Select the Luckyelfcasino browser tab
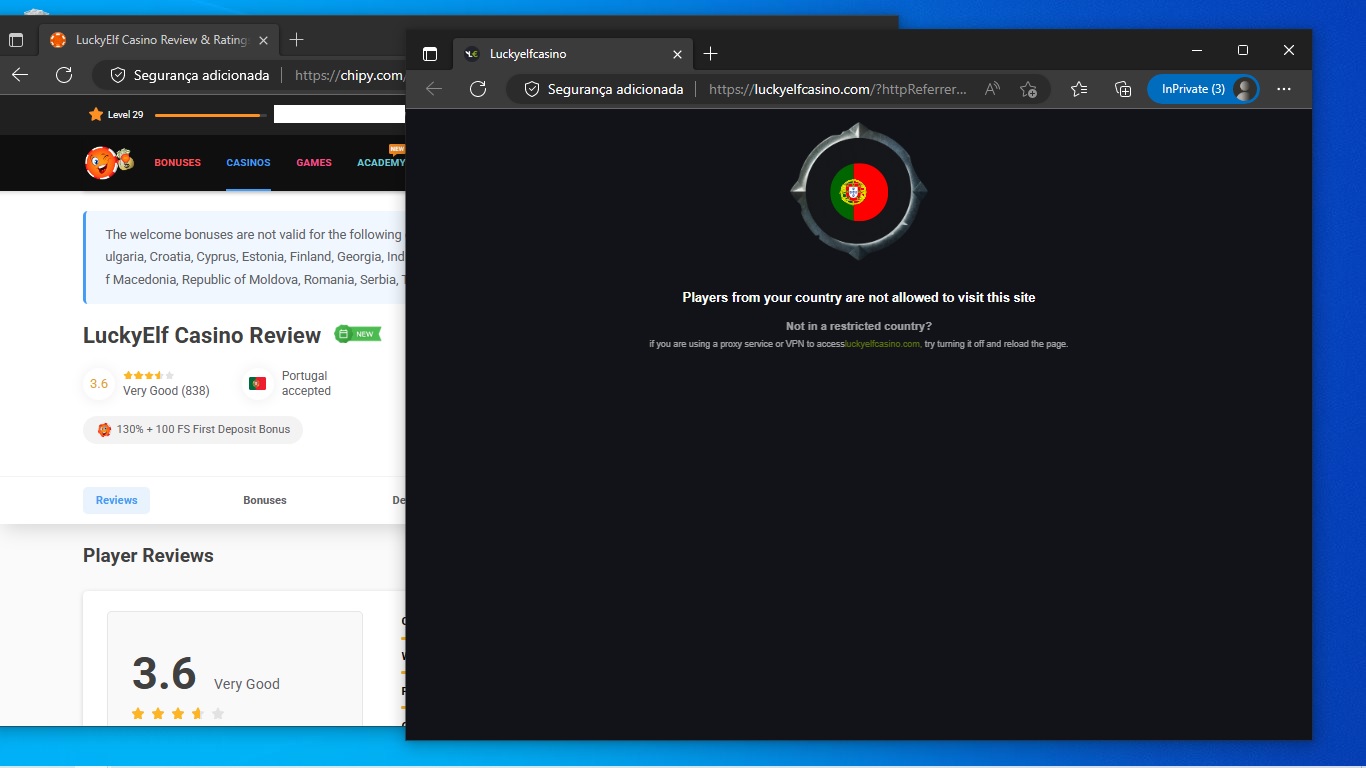 560,54
